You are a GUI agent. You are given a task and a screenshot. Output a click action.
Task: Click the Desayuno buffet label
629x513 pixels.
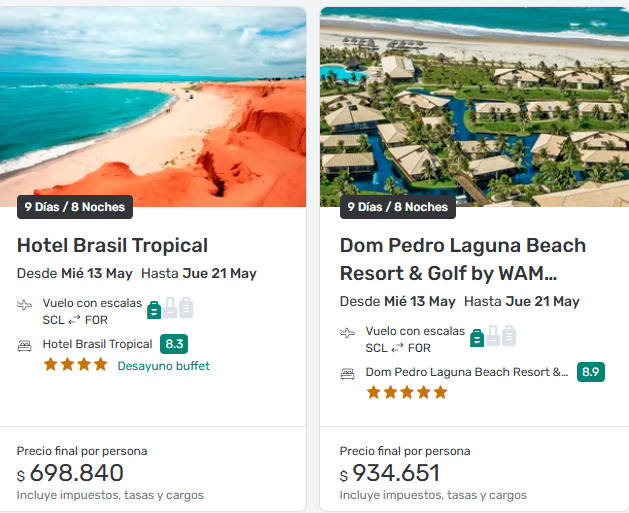tap(163, 366)
